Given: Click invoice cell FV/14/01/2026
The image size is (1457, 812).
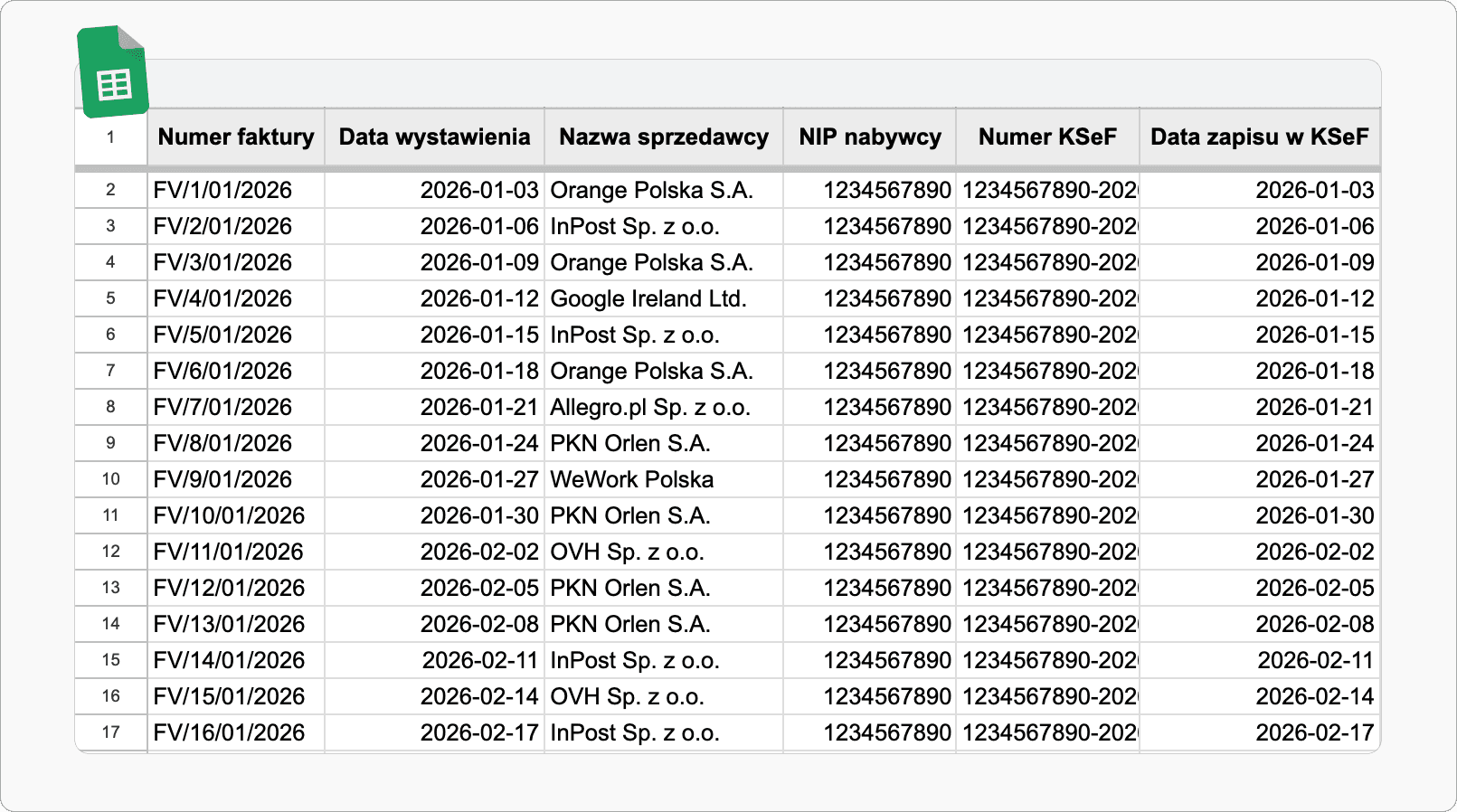Looking at the screenshot, I should pos(236,660).
